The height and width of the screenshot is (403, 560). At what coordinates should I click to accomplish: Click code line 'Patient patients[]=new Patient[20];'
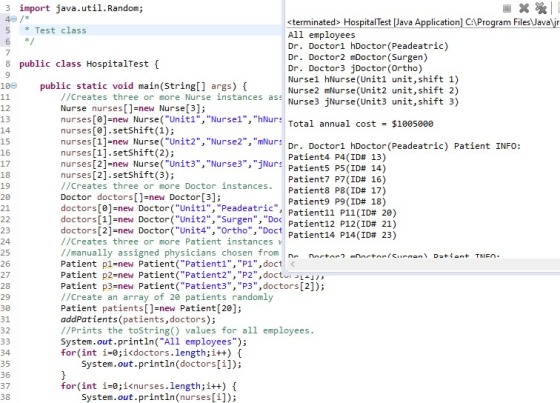(x=151, y=308)
